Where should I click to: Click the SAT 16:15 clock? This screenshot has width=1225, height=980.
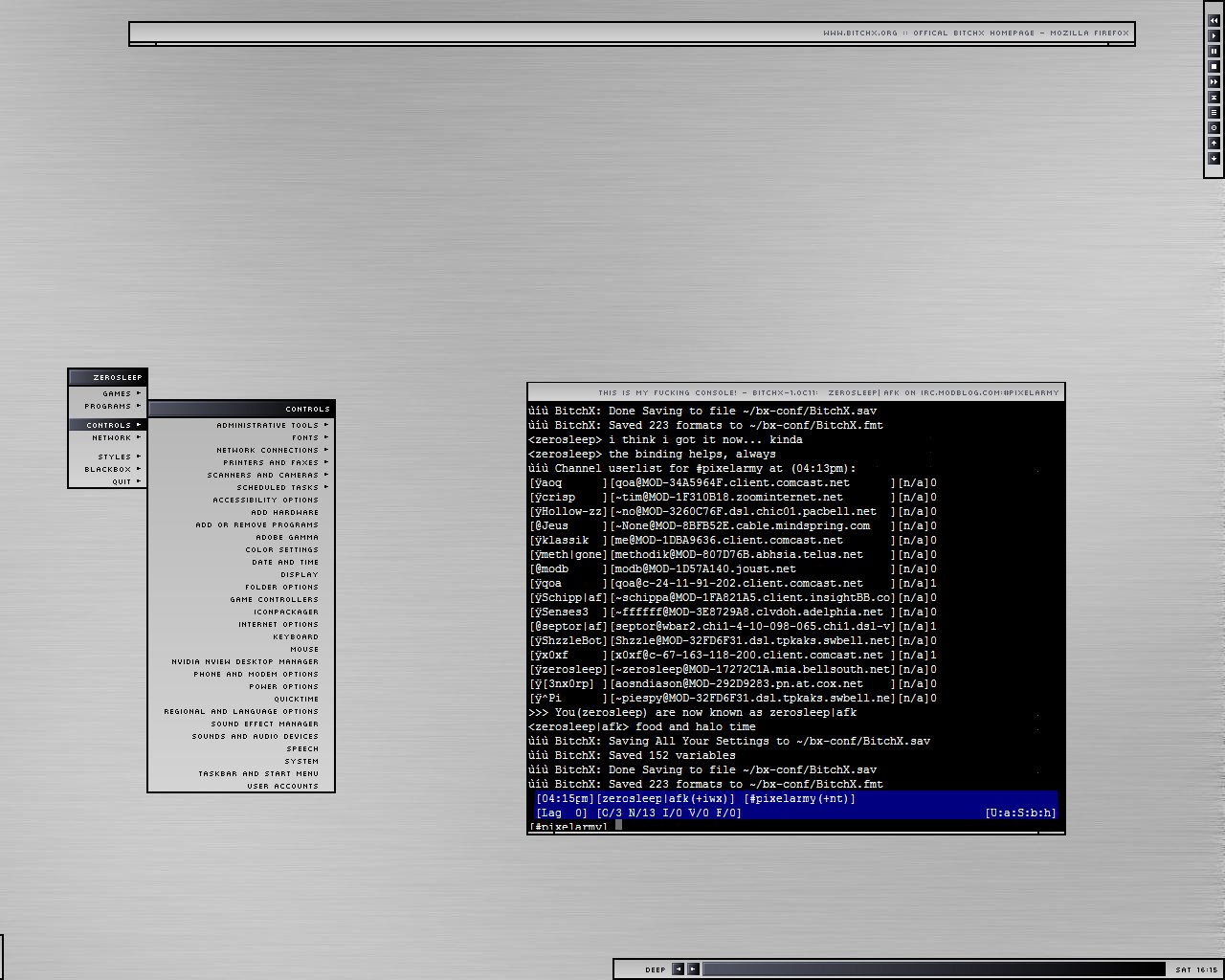[1196, 969]
